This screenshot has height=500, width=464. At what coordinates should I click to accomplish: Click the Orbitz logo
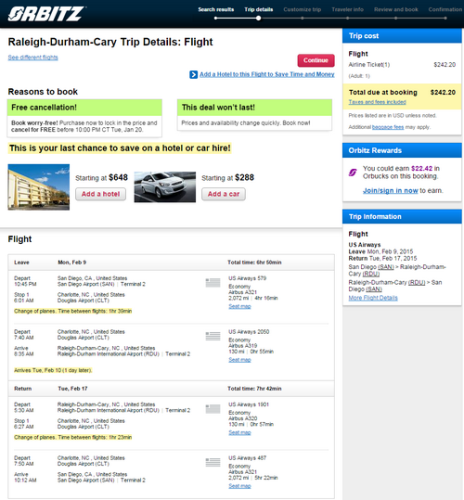tap(46, 14)
